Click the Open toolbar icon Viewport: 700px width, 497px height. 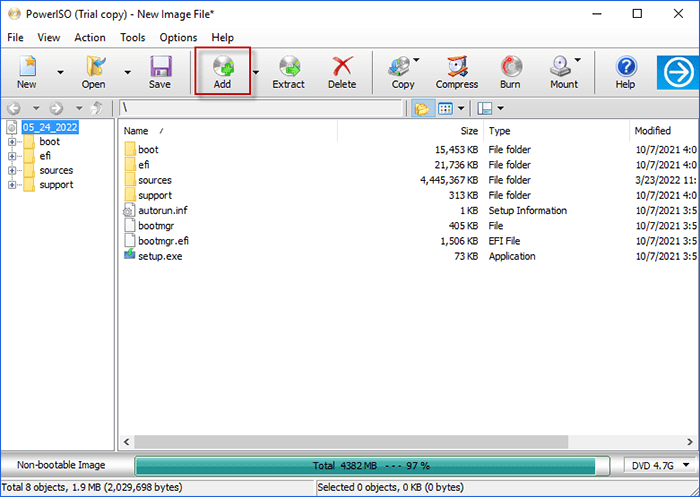(x=94, y=67)
